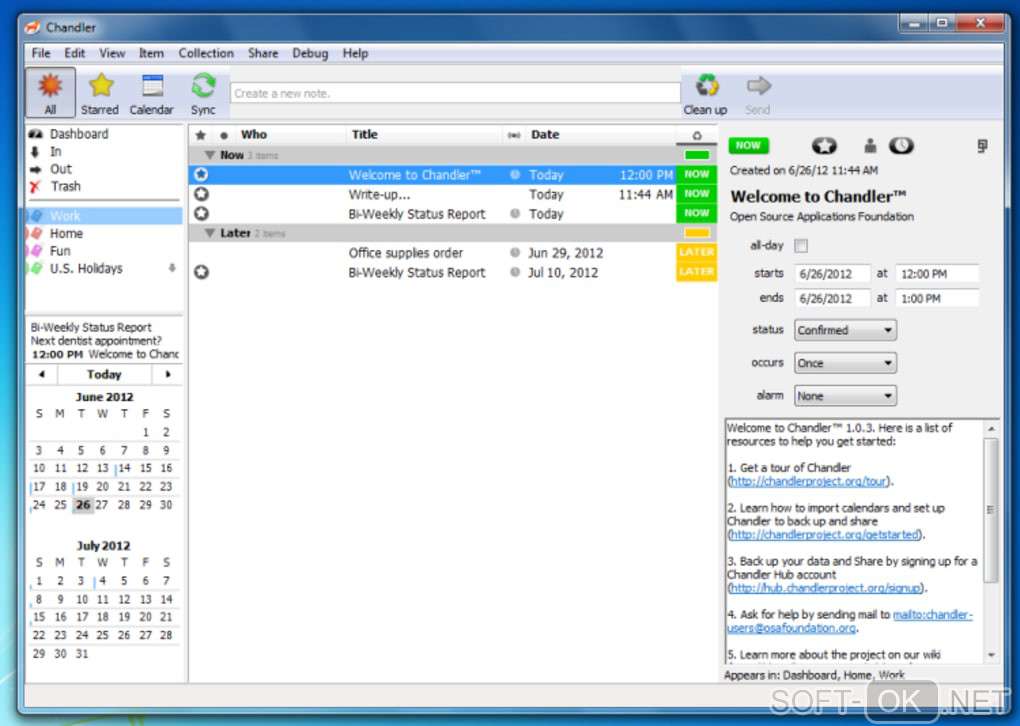
Task: Click the ends time field 1:00 PM
Action: 937,299
